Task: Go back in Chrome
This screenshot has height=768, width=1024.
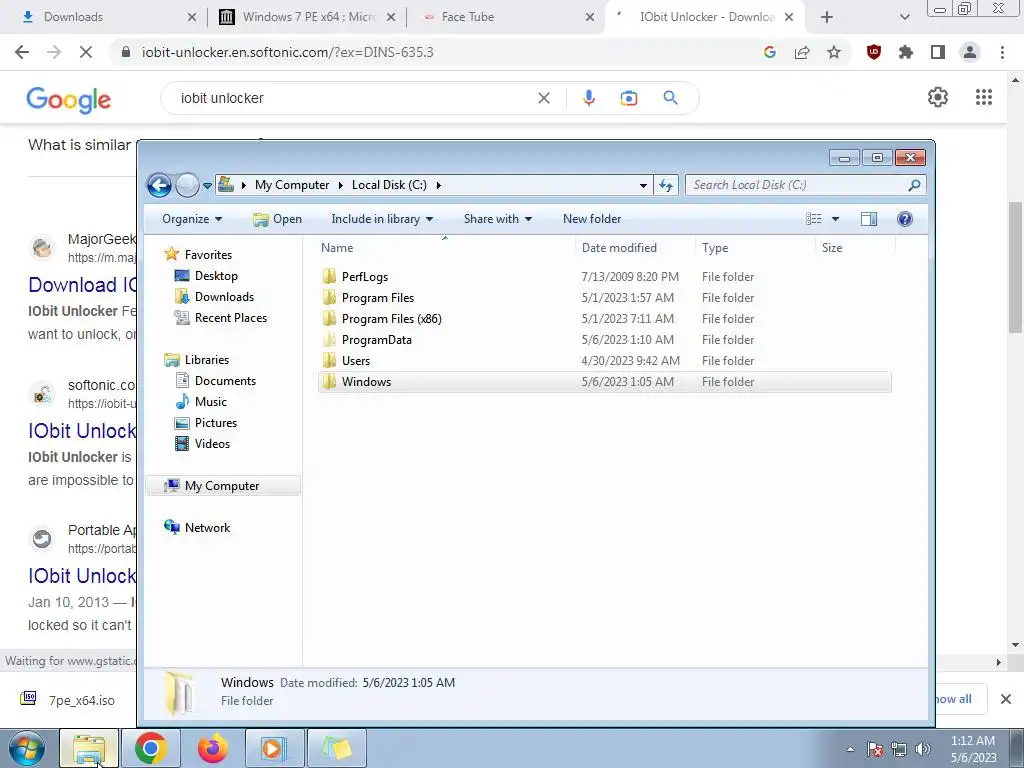Action: coord(22,52)
